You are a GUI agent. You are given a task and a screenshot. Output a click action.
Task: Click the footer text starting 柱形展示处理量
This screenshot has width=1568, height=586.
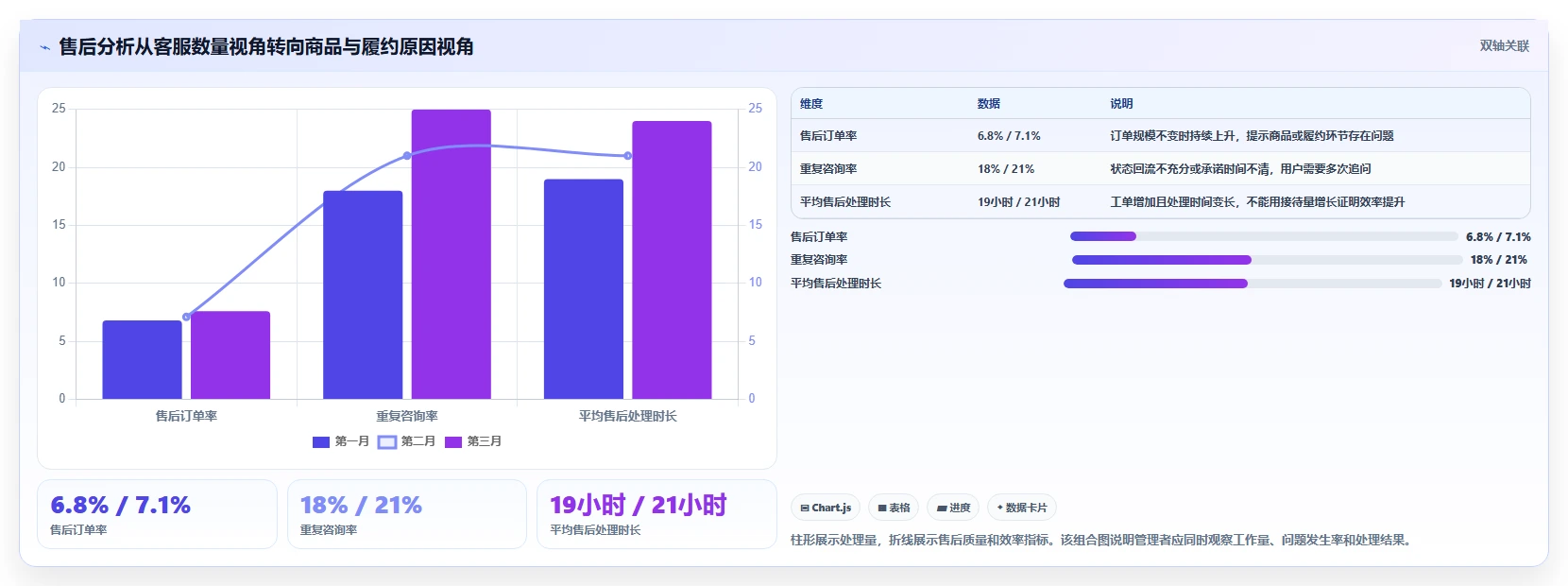click(x=1102, y=541)
